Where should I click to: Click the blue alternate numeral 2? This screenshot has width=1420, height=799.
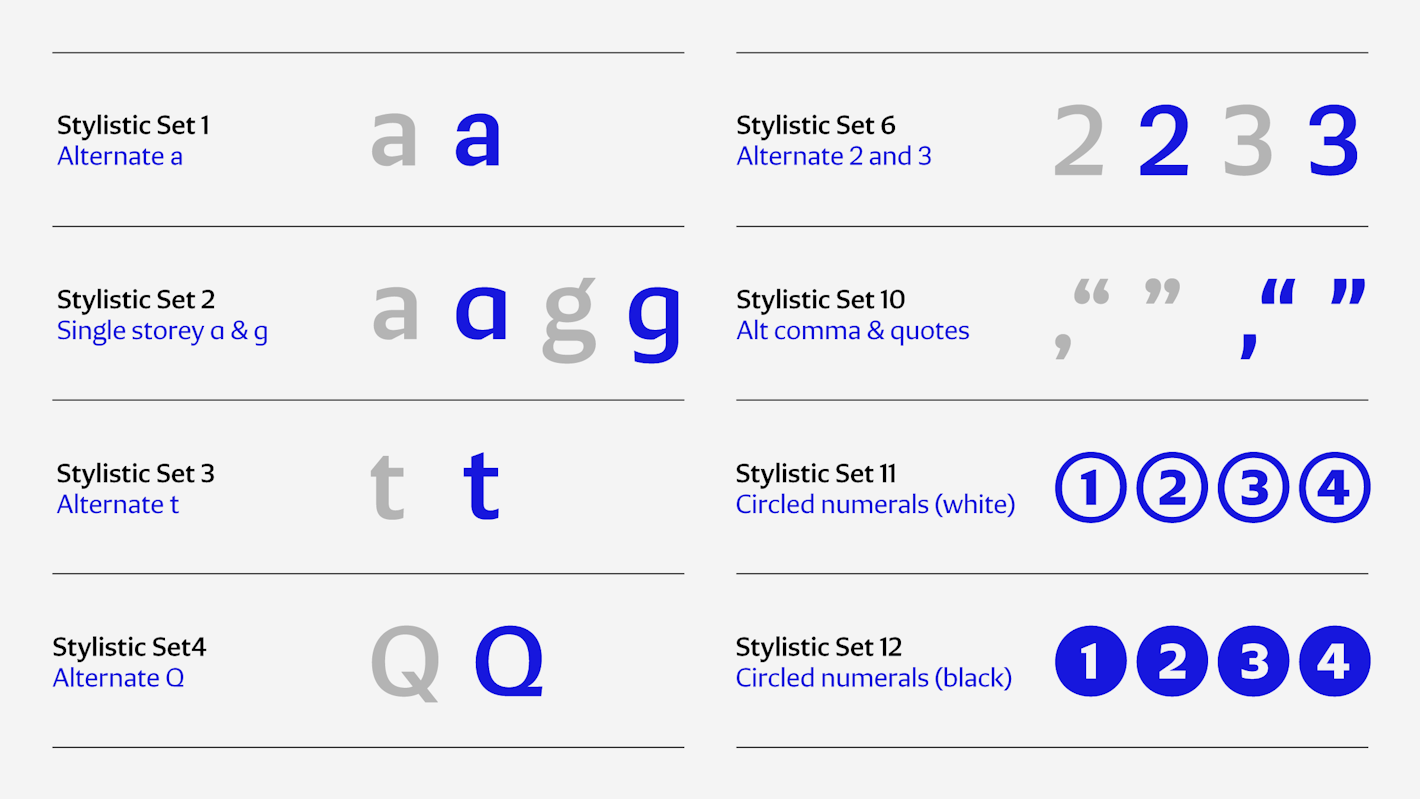[1164, 140]
